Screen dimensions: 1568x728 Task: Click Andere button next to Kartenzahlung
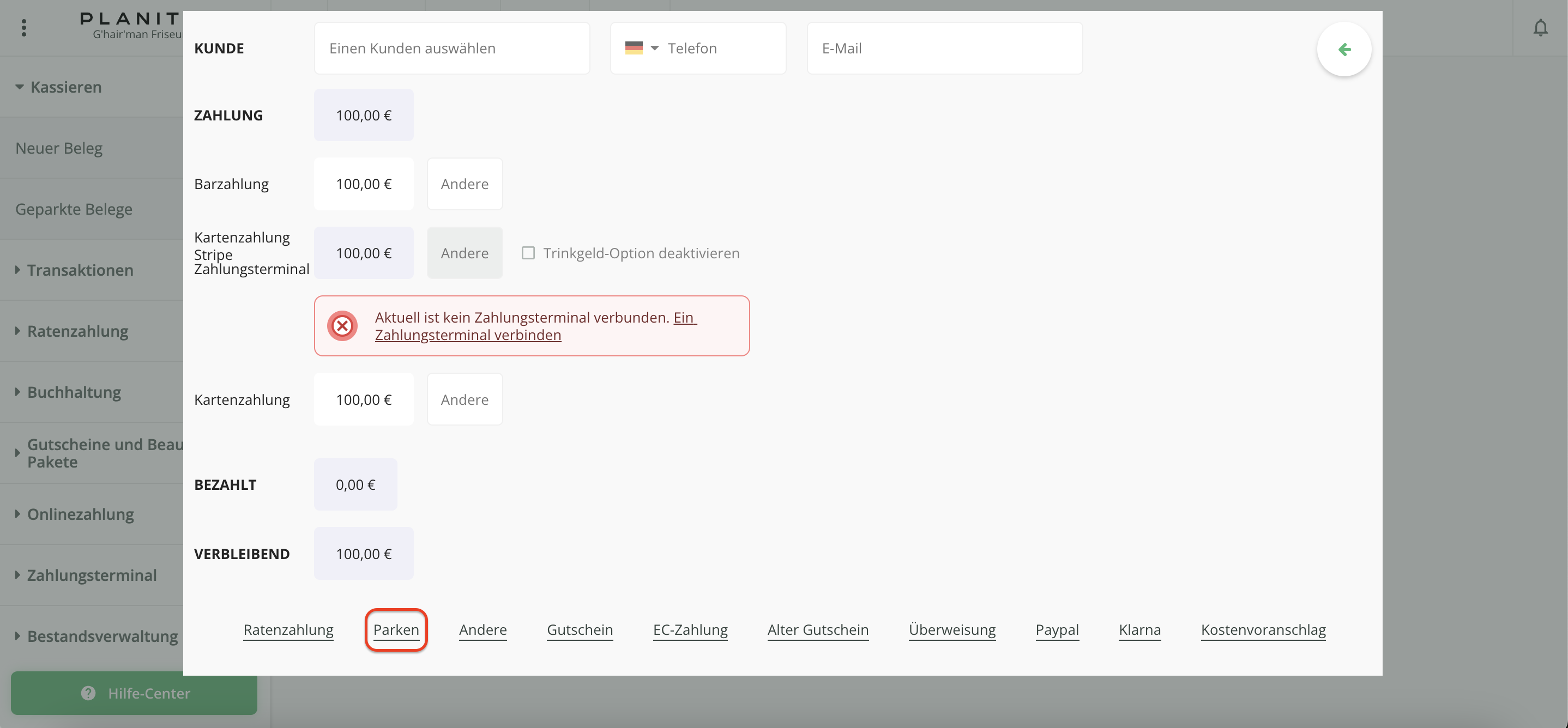pyautogui.click(x=465, y=399)
